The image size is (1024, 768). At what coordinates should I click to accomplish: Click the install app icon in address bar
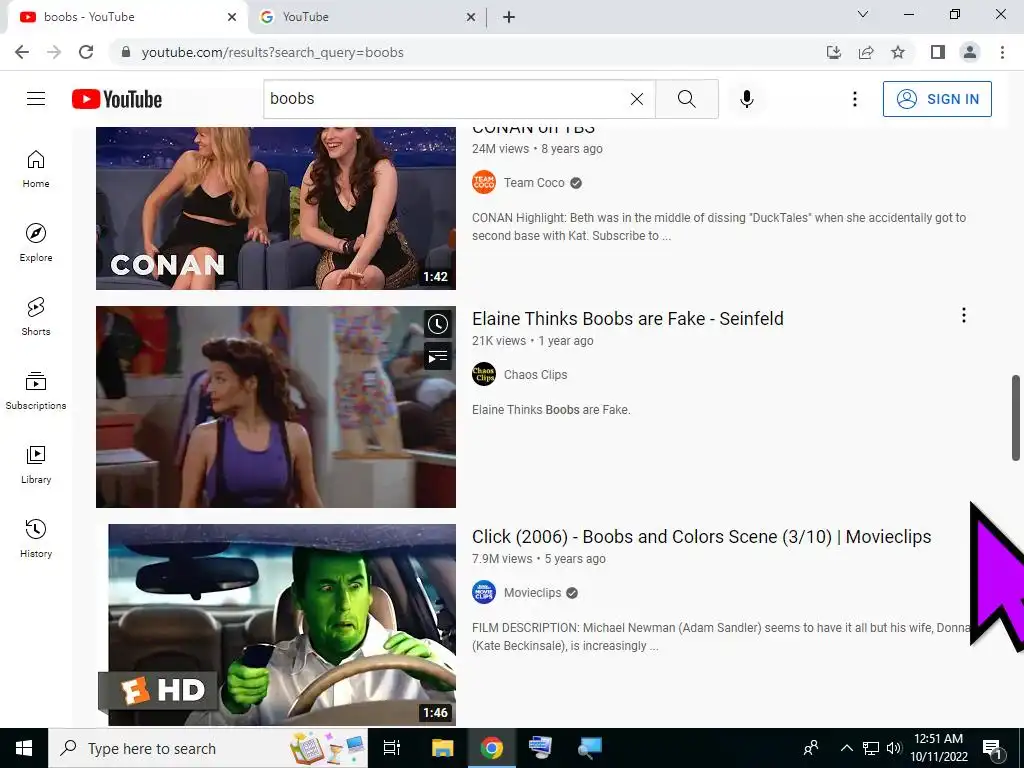point(834,52)
